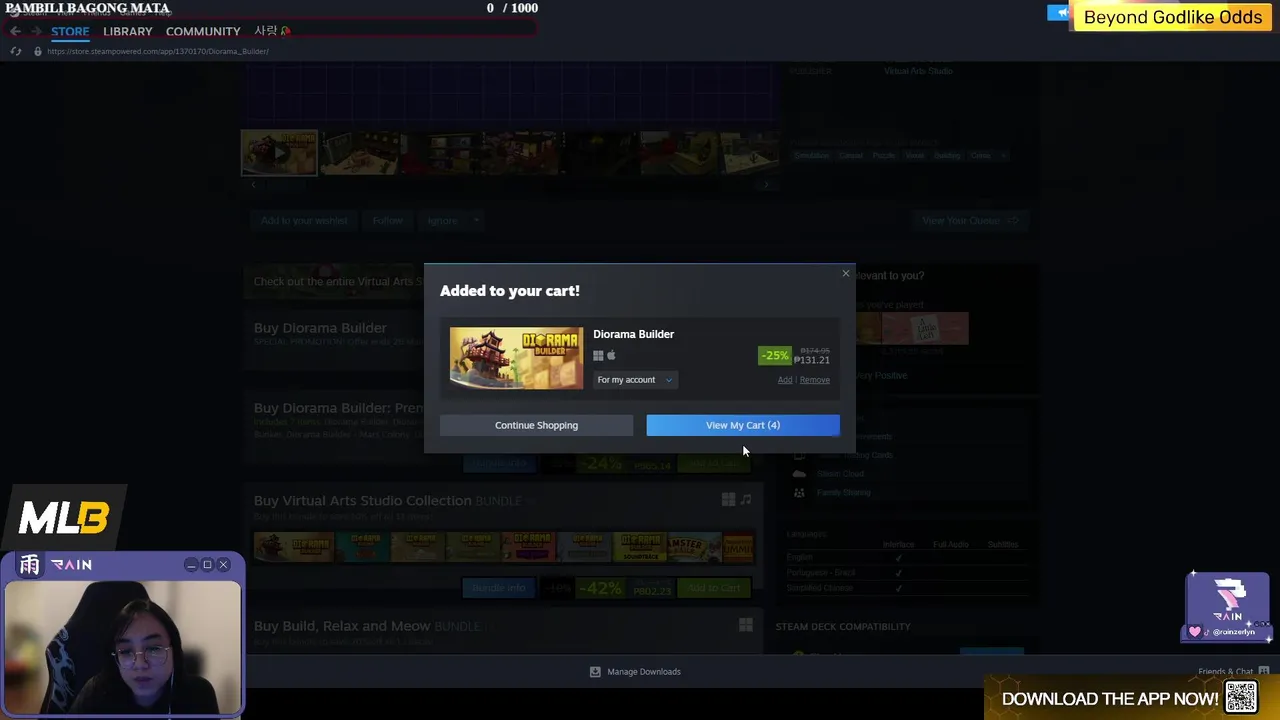Click the Add link beside Remove
The height and width of the screenshot is (720, 1280).
pos(785,380)
